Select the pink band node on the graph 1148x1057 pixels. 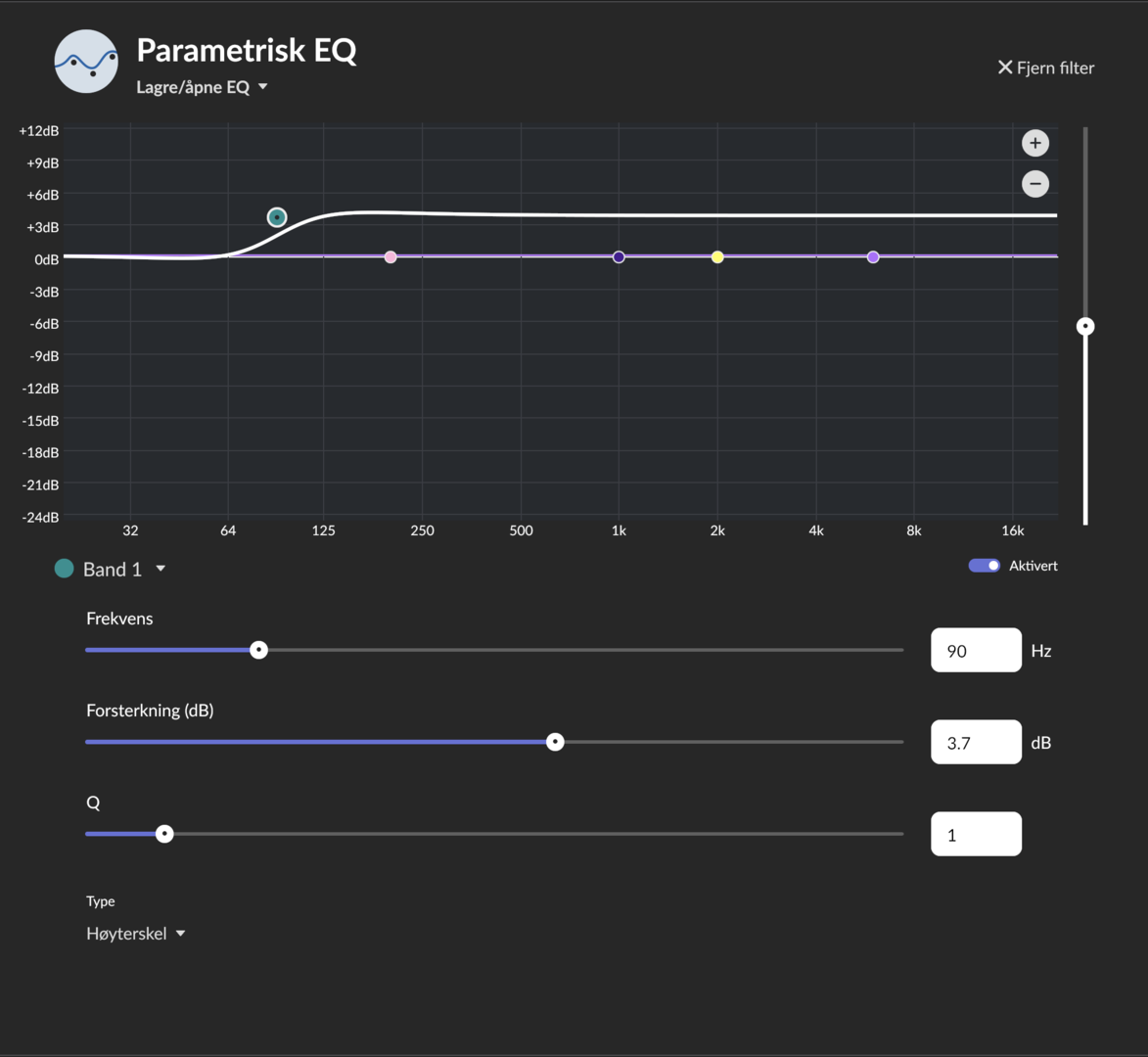[390, 257]
